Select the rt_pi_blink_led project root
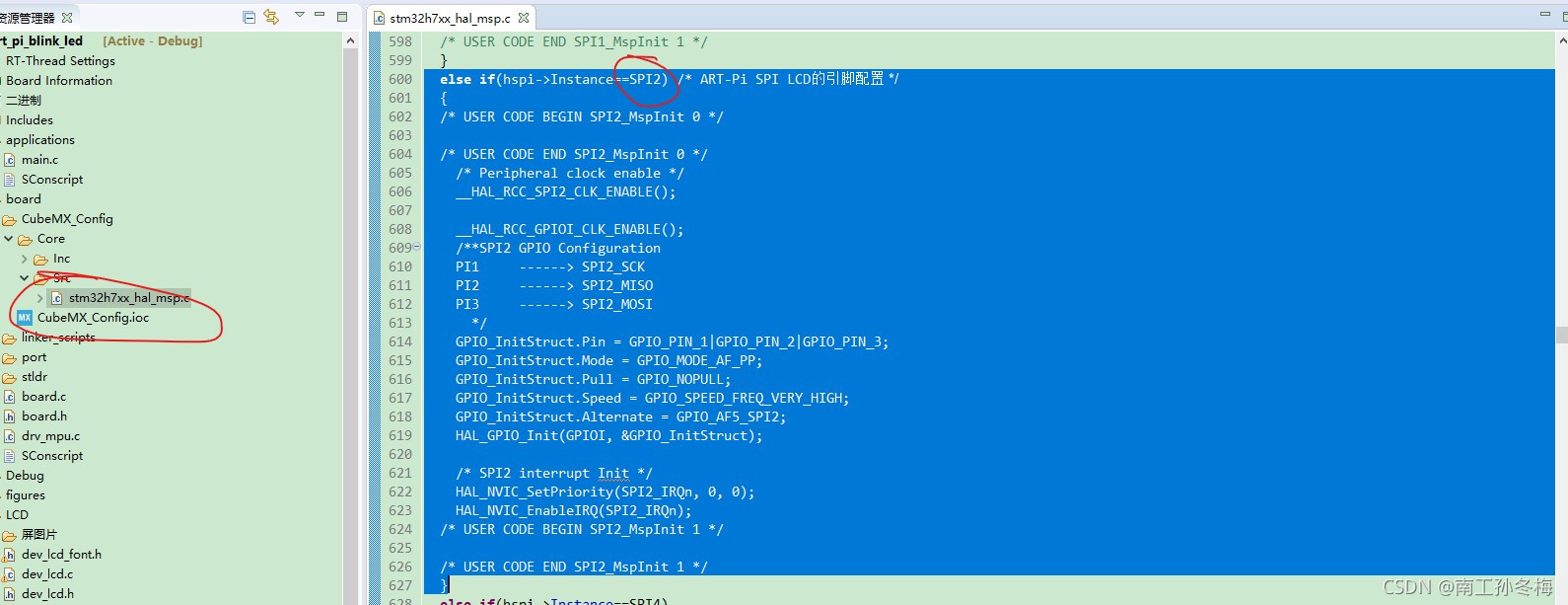The width and height of the screenshot is (1568, 605). click(41, 40)
